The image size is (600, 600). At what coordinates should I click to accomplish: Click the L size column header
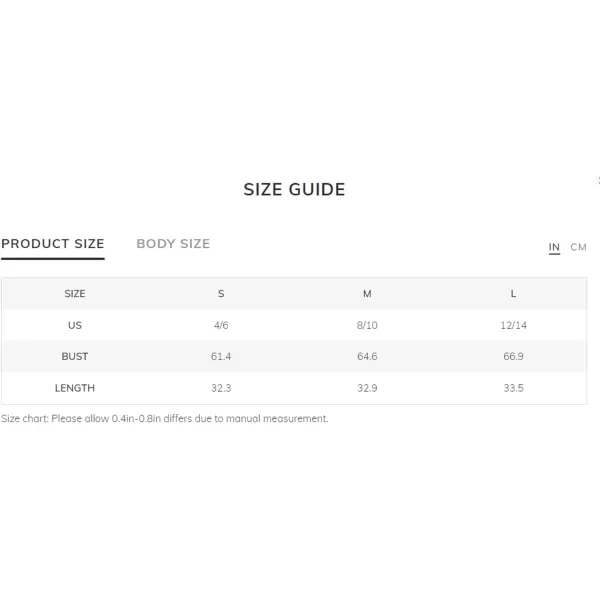click(513, 294)
